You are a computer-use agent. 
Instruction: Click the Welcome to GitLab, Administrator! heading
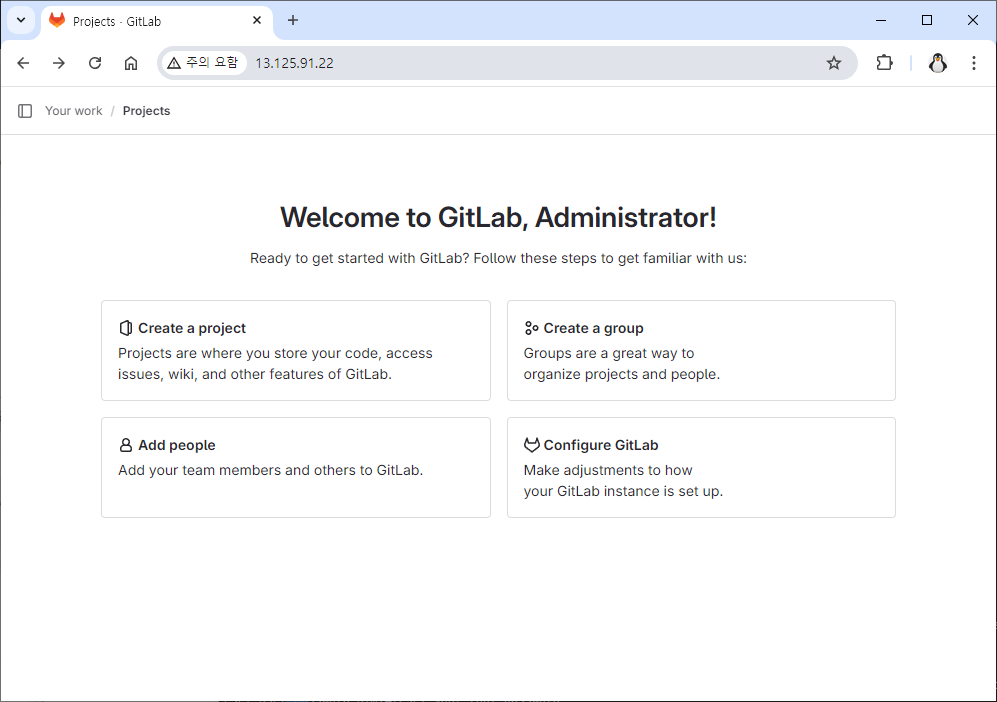click(498, 217)
